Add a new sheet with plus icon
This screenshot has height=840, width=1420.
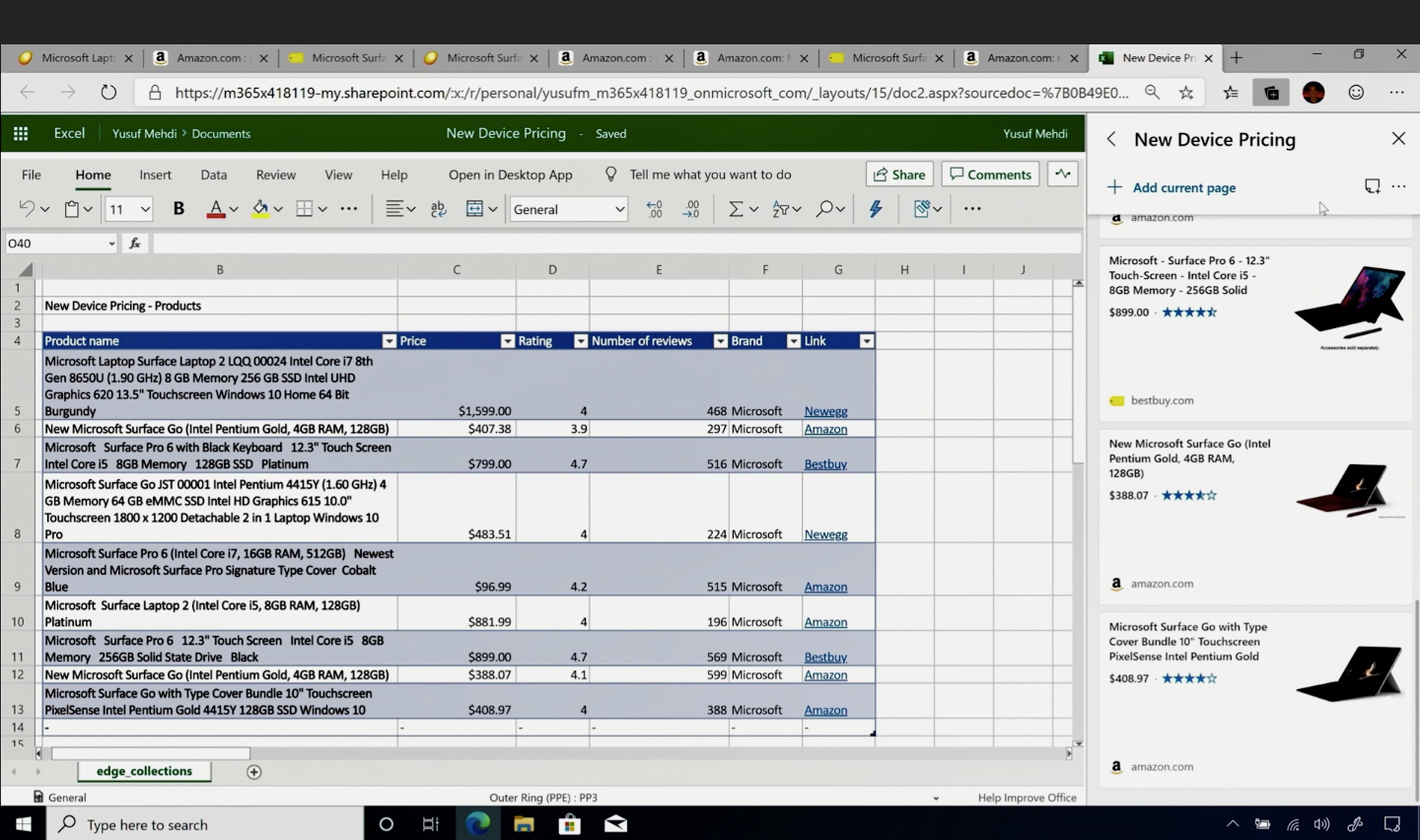pyautogui.click(x=253, y=772)
